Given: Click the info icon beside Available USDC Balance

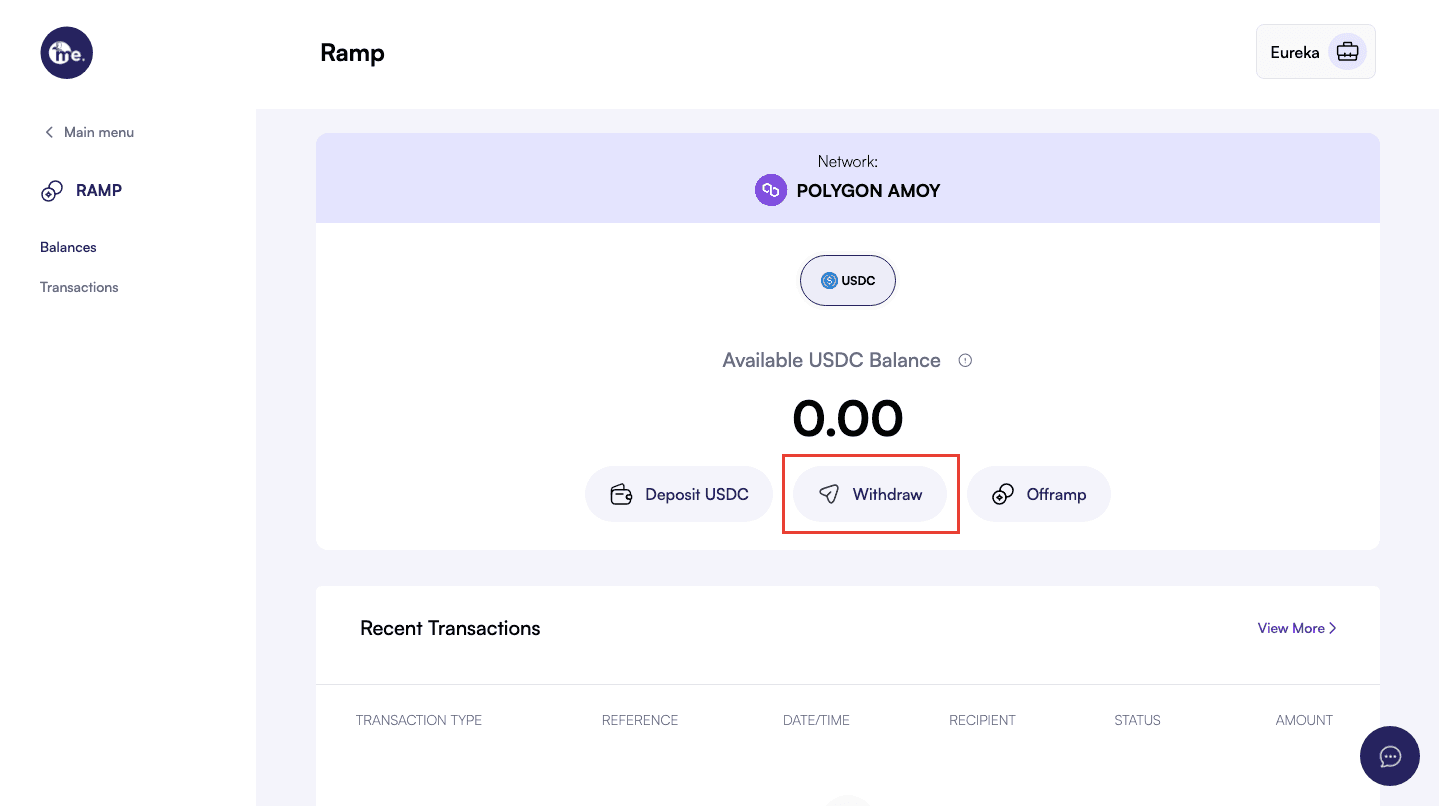Looking at the screenshot, I should point(965,361).
